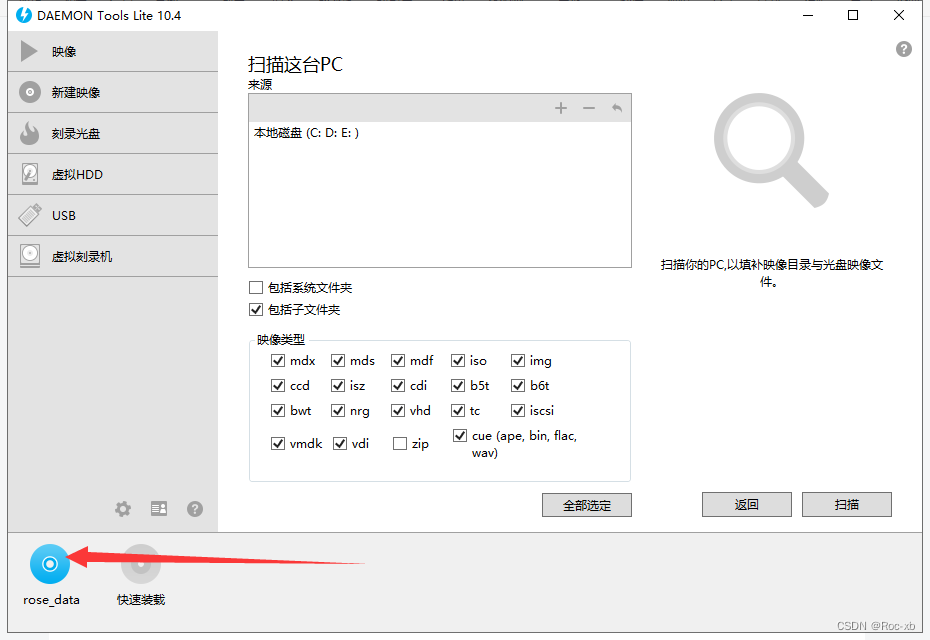Open 虚拟刻录机 virtual burner
The width and height of the screenshot is (930, 640).
[x=113, y=256]
